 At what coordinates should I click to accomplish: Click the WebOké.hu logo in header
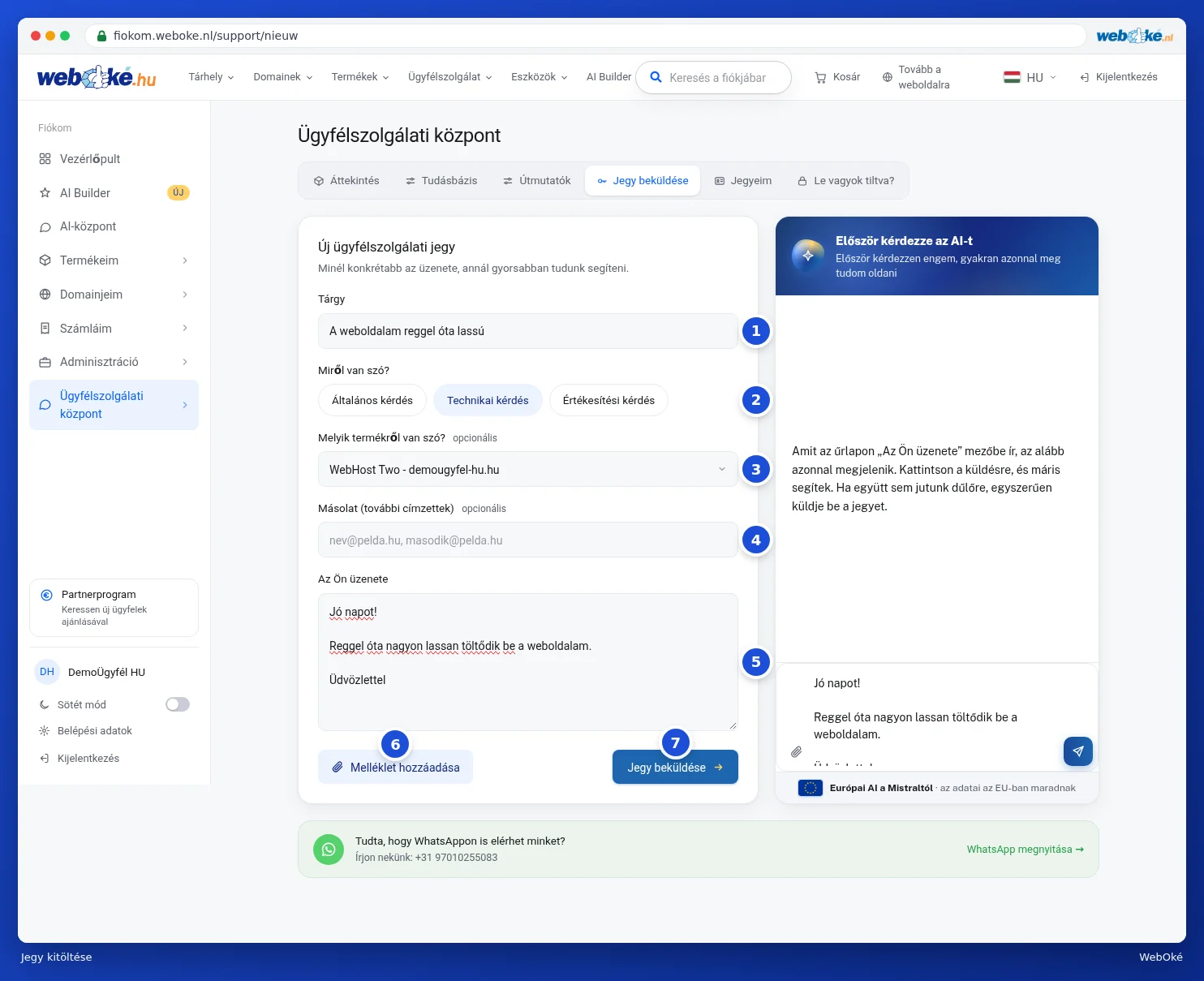click(97, 77)
